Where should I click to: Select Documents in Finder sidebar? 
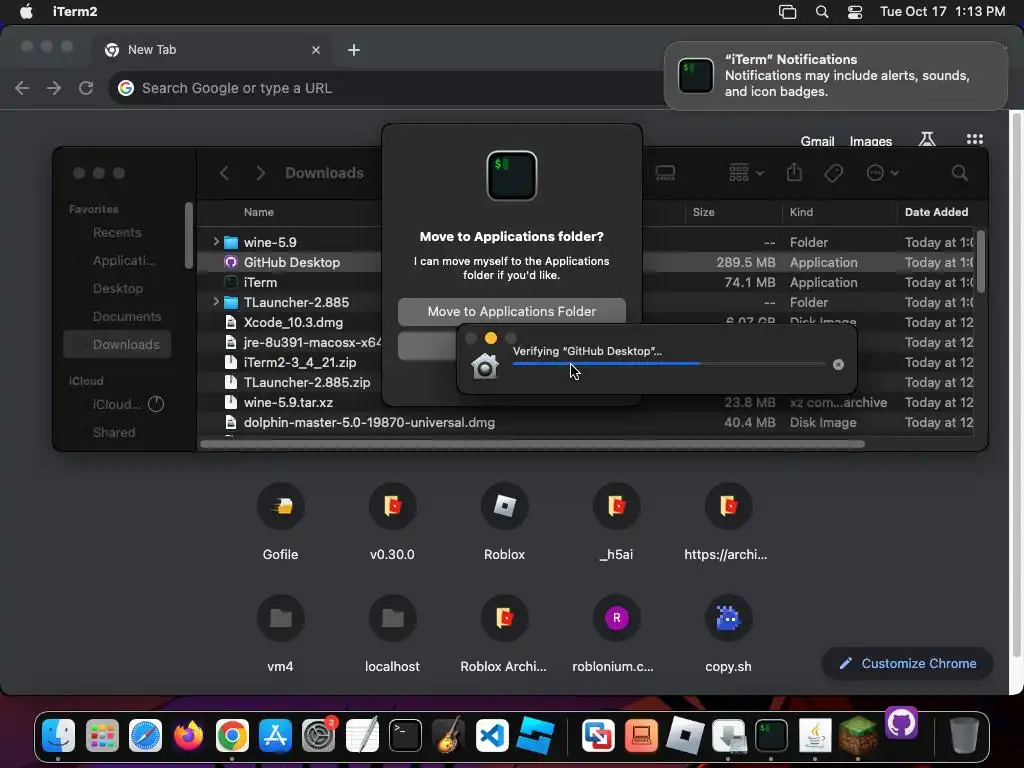[x=127, y=316]
